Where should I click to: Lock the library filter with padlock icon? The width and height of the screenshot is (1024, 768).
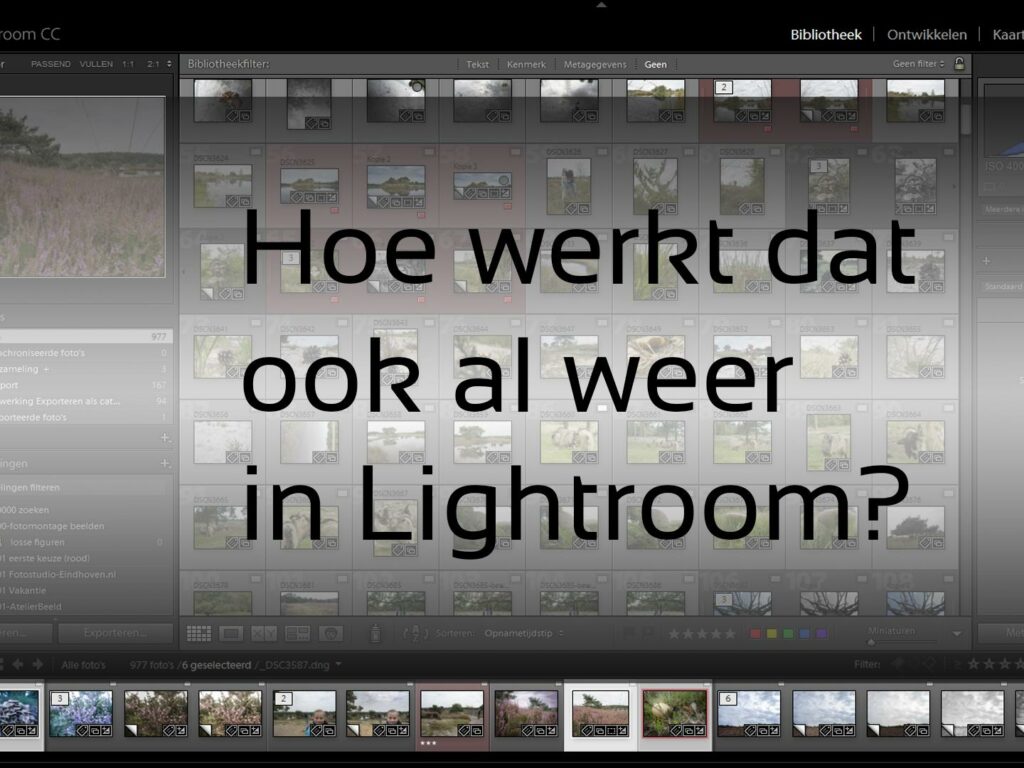(959, 63)
